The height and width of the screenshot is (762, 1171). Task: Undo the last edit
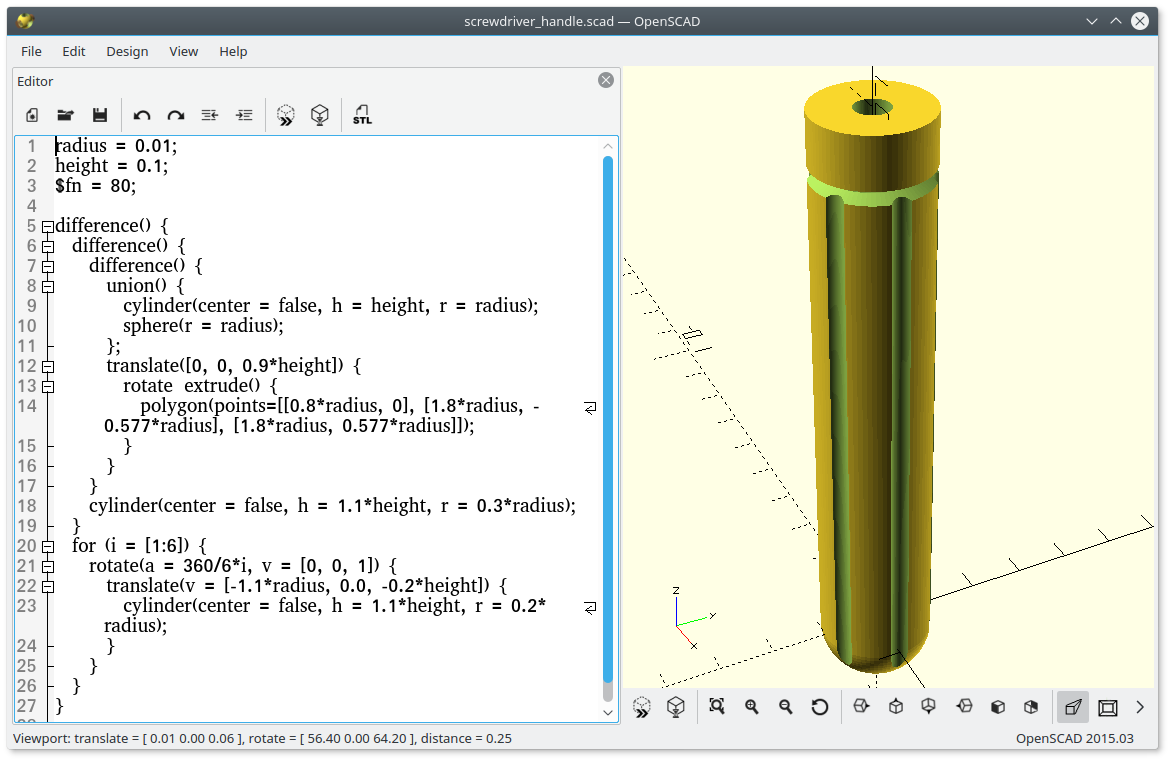[141, 115]
